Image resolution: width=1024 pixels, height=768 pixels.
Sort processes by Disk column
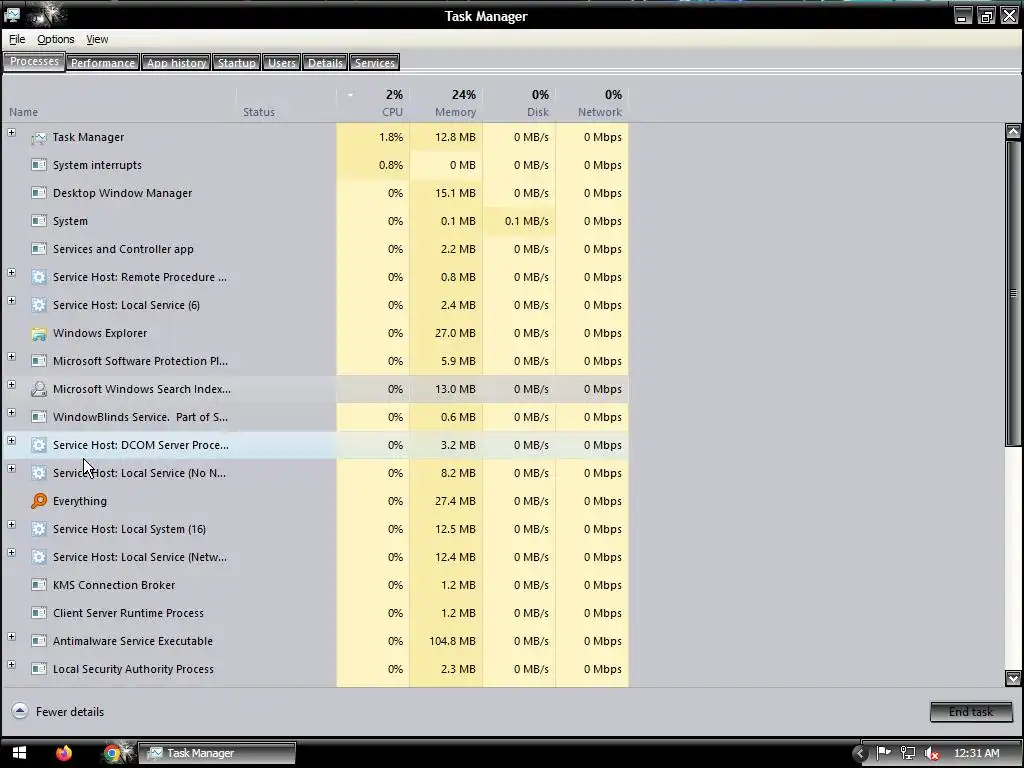point(520,103)
